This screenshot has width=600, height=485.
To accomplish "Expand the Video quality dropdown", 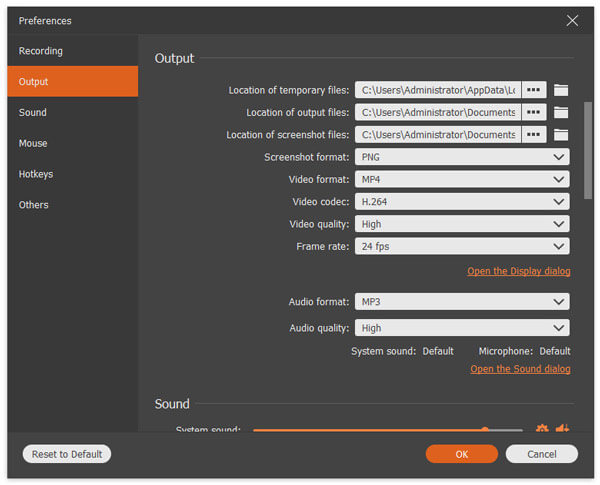I will [x=462, y=224].
